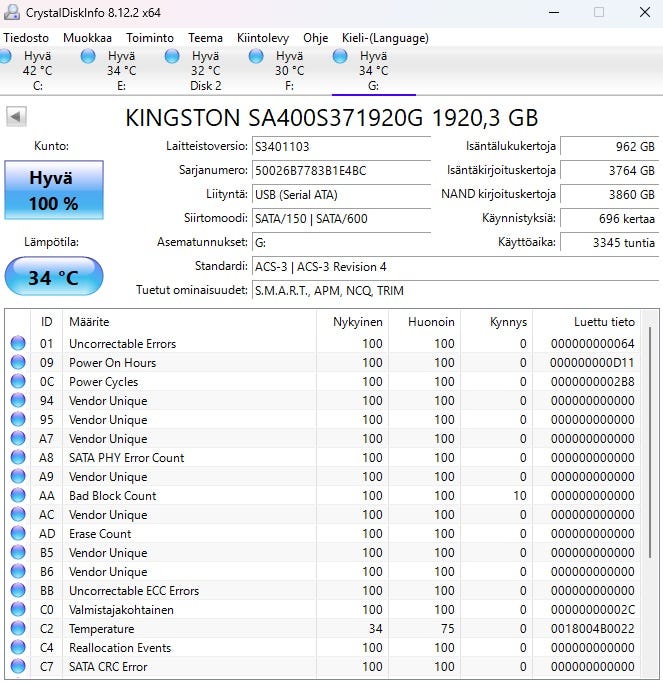663x682 pixels.
Task: Open the Kieli-(Language) menu
Action: (x=385, y=38)
